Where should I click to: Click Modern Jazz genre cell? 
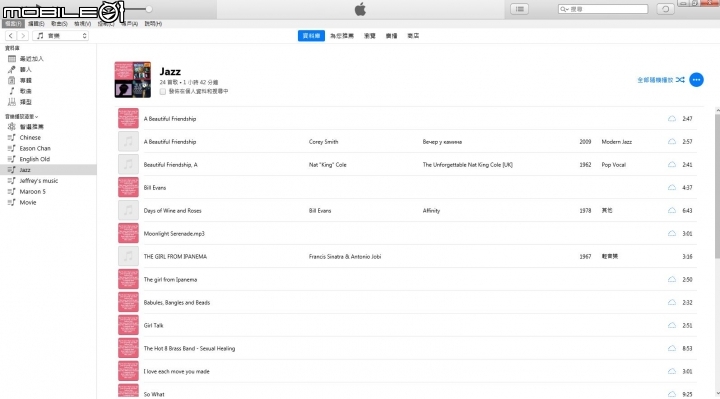(617, 142)
